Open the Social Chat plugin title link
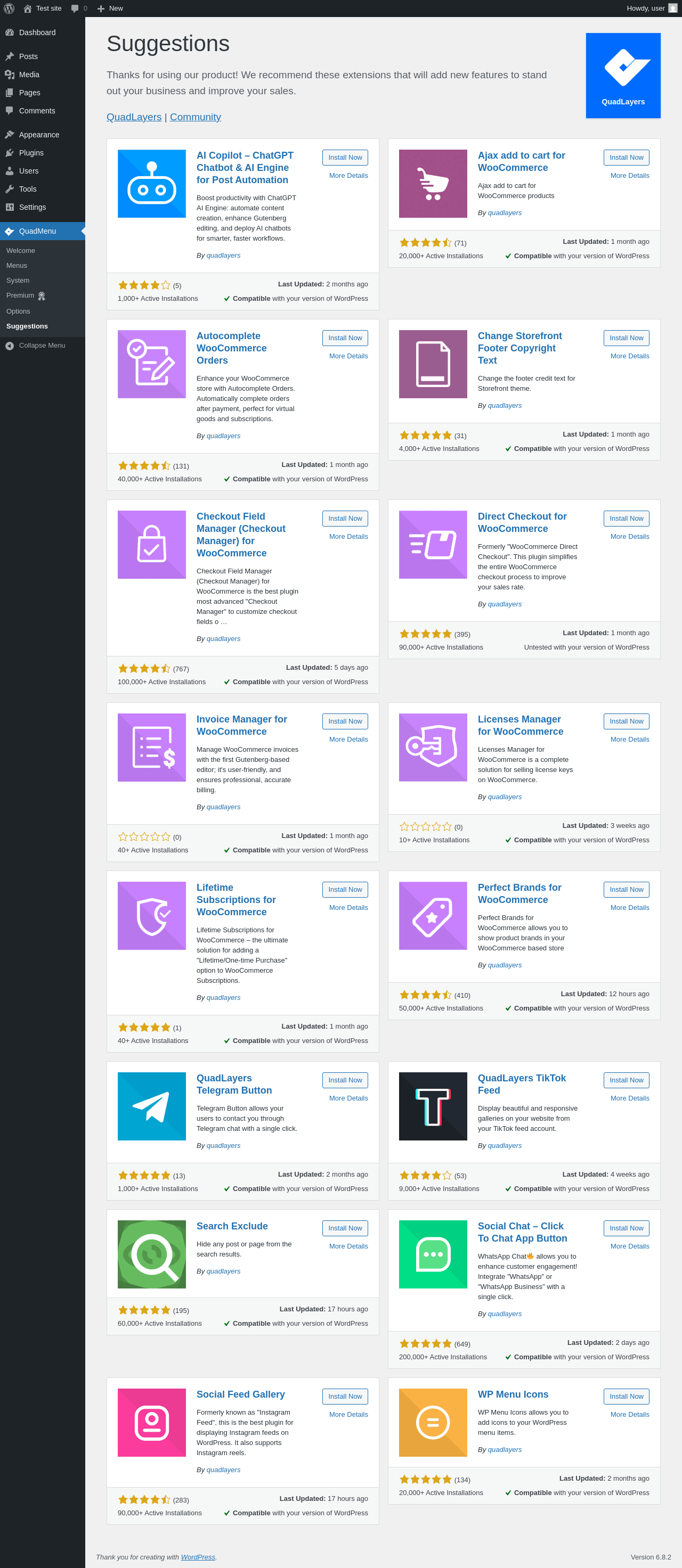 click(x=523, y=1232)
